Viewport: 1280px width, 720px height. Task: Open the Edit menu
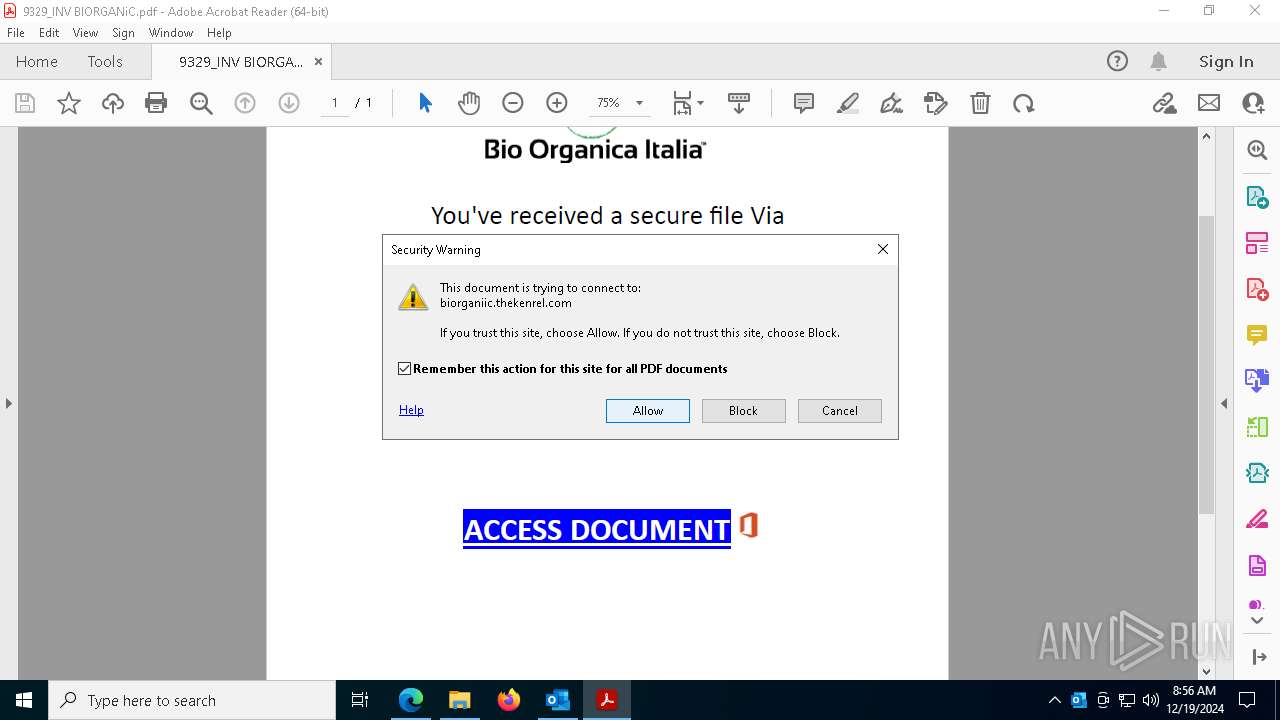[x=49, y=32]
